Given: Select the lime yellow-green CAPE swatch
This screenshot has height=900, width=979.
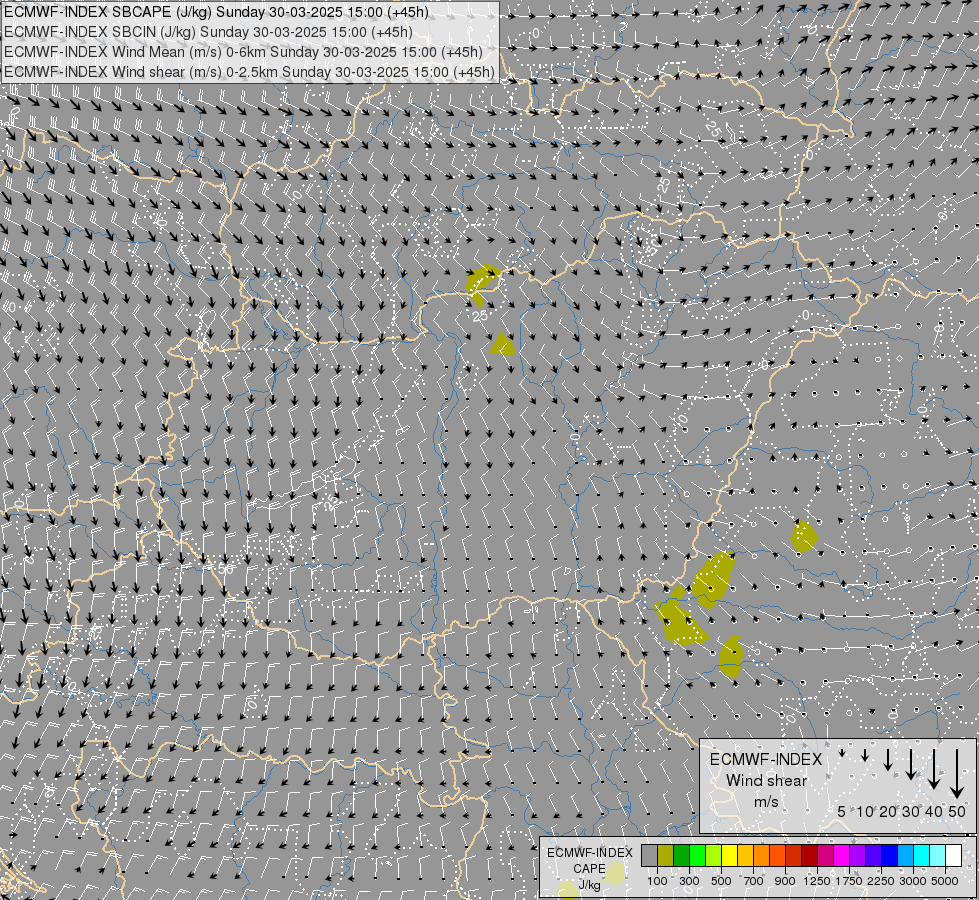Looking at the screenshot, I should point(714,856).
